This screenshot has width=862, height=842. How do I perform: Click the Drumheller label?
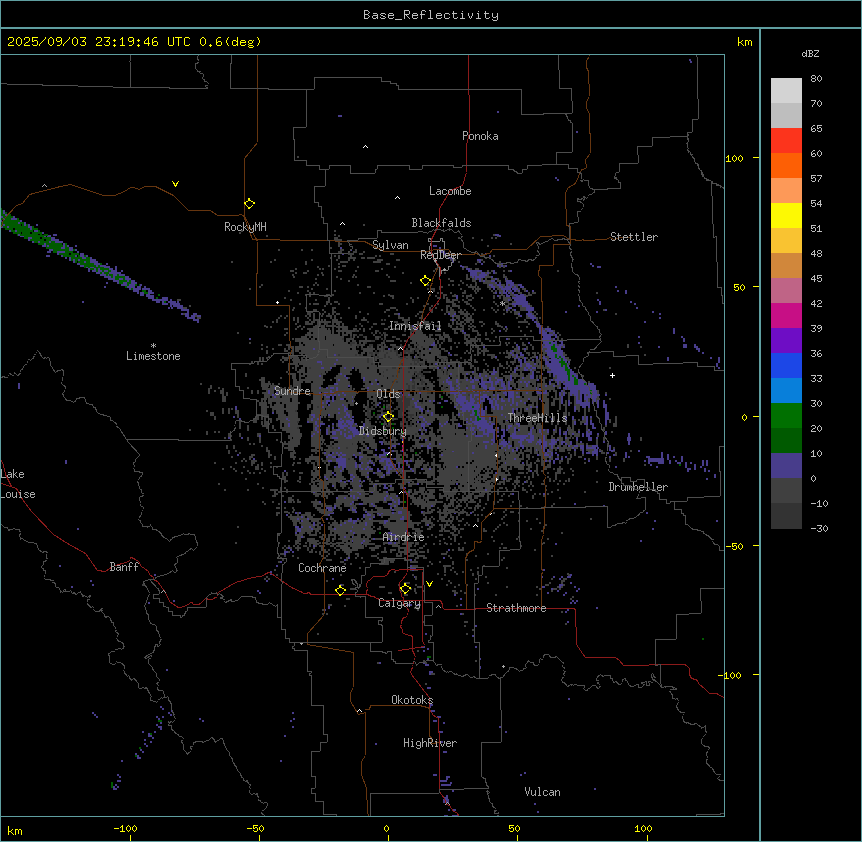coord(638,487)
